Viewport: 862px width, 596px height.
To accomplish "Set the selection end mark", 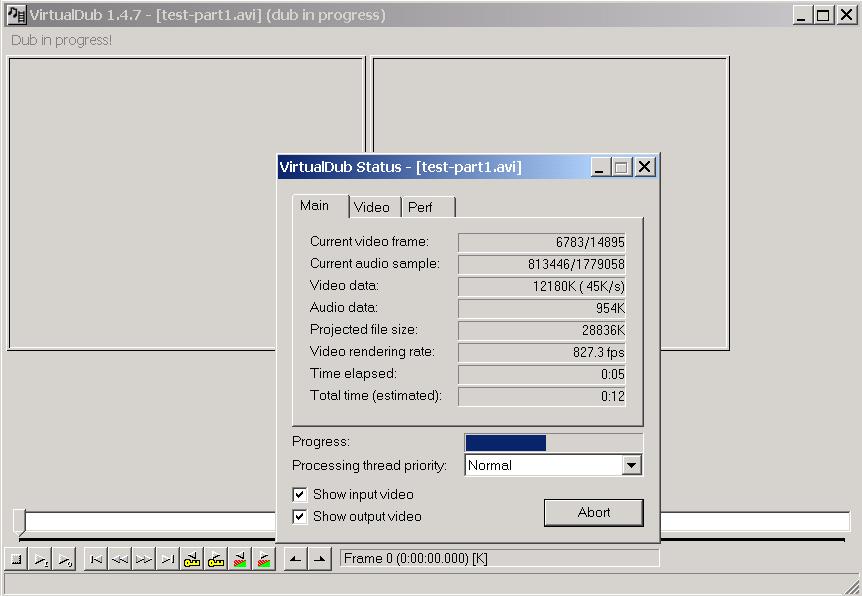I will tap(319, 559).
